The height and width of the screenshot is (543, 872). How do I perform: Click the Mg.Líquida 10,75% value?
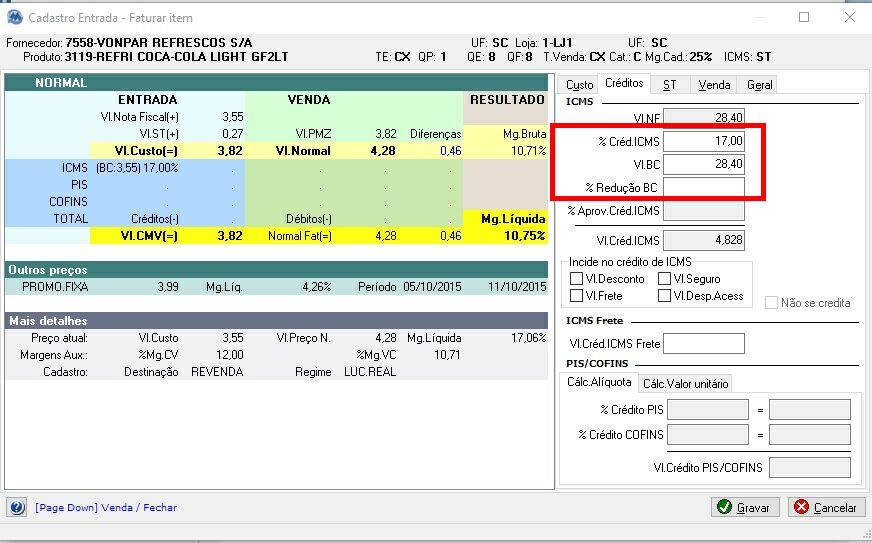(x=524, y=236)
